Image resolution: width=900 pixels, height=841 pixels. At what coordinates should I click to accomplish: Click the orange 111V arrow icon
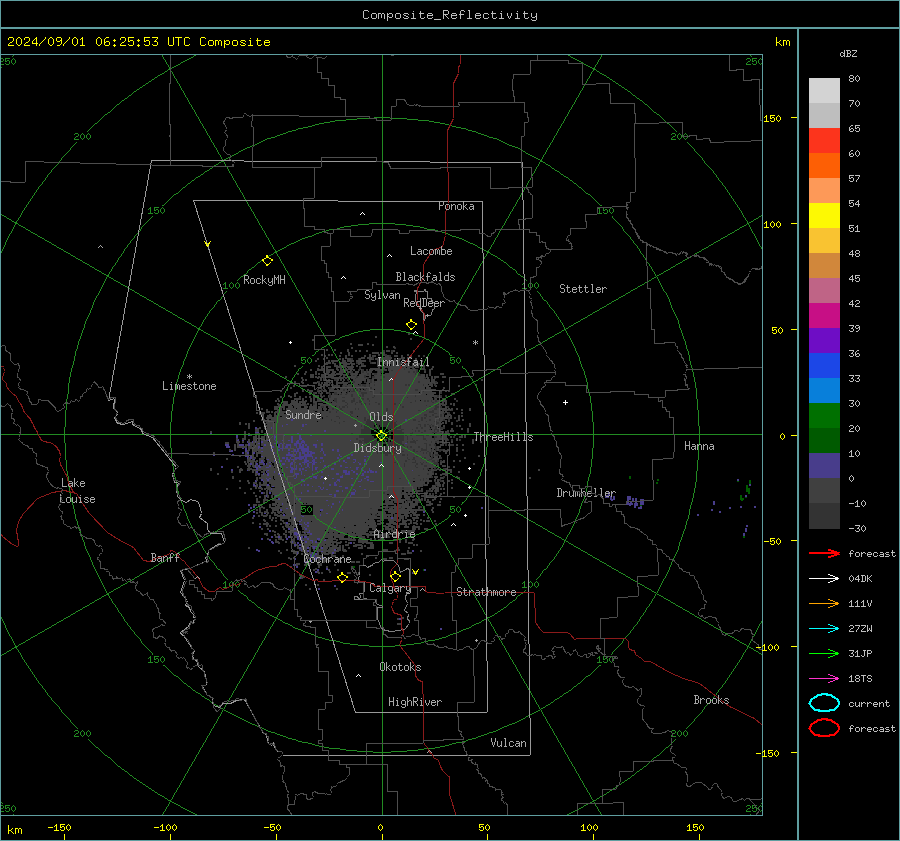[x=824, y=603]
